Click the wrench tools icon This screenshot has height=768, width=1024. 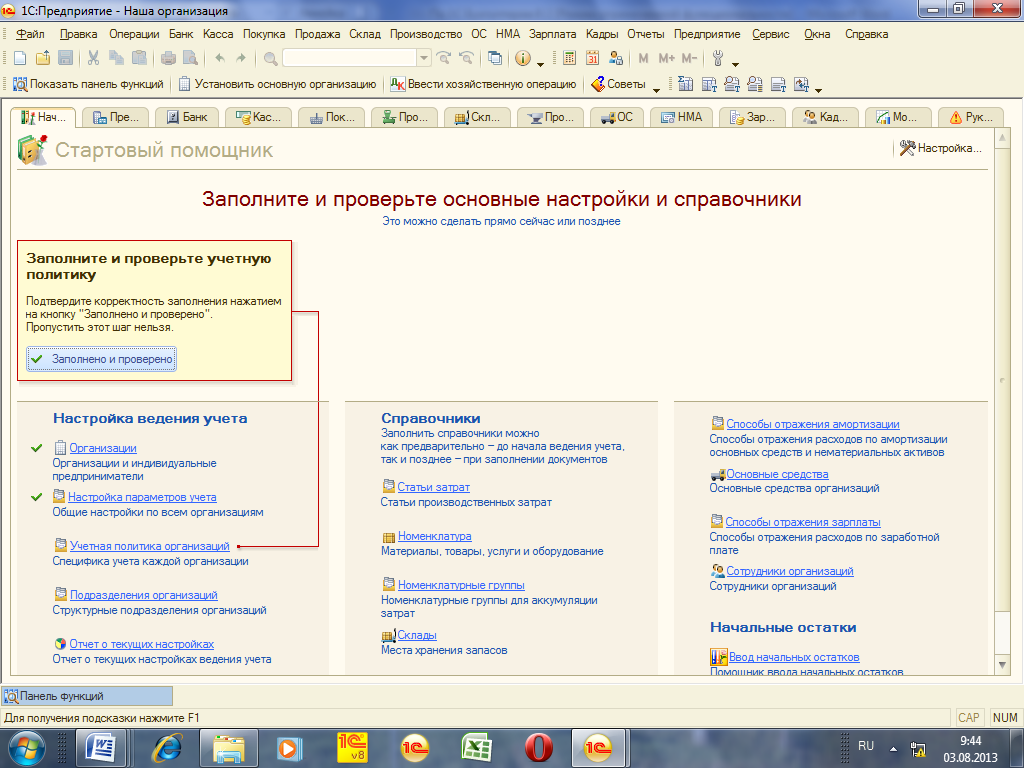[718, 58]
